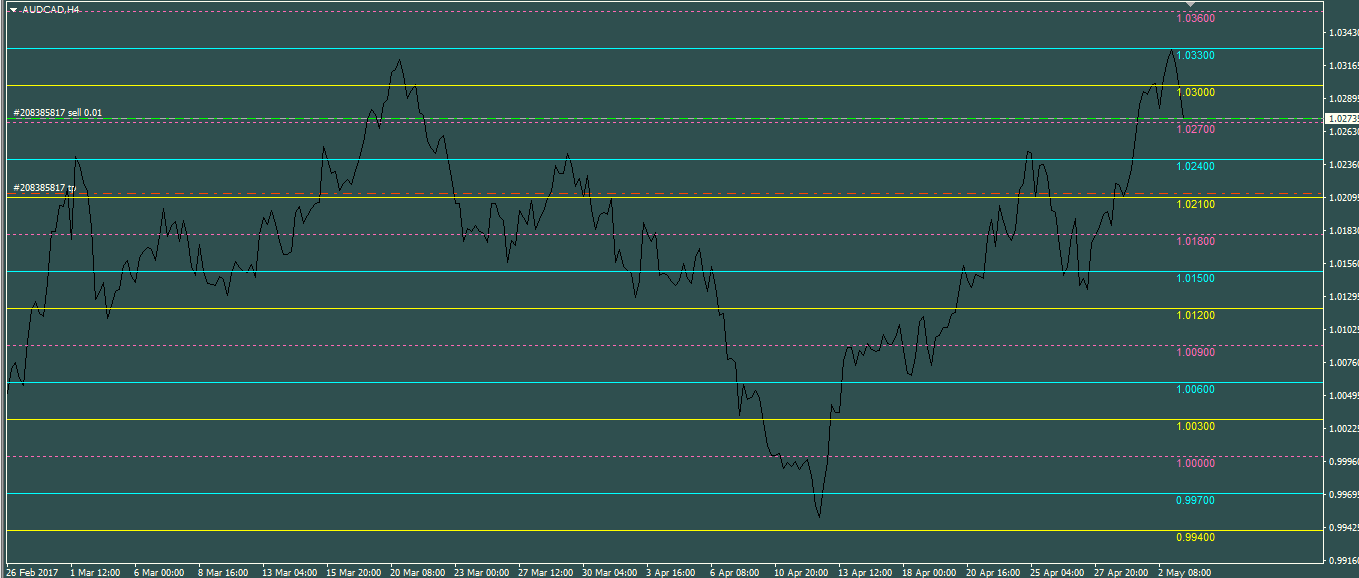Open the dropdown arrow beside AUDCAD,H4
The height and width of the screenshot is (578, 1359).
(x=13, y=9)
